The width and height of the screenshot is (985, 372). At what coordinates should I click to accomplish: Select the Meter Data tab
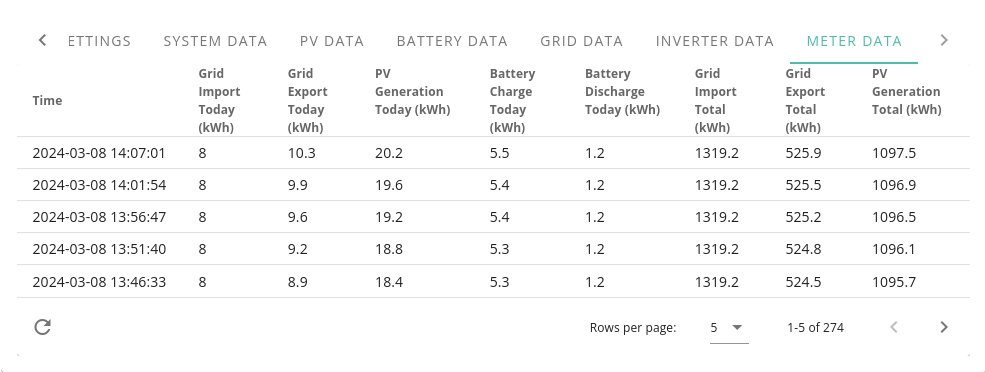pos(854,41)
